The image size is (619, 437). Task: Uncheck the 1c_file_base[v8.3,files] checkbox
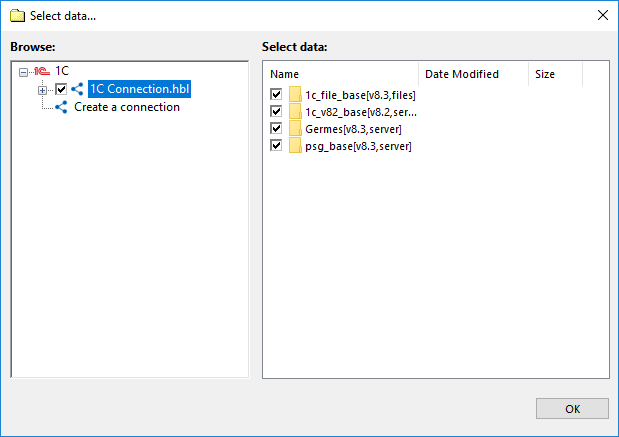point(276,94)
